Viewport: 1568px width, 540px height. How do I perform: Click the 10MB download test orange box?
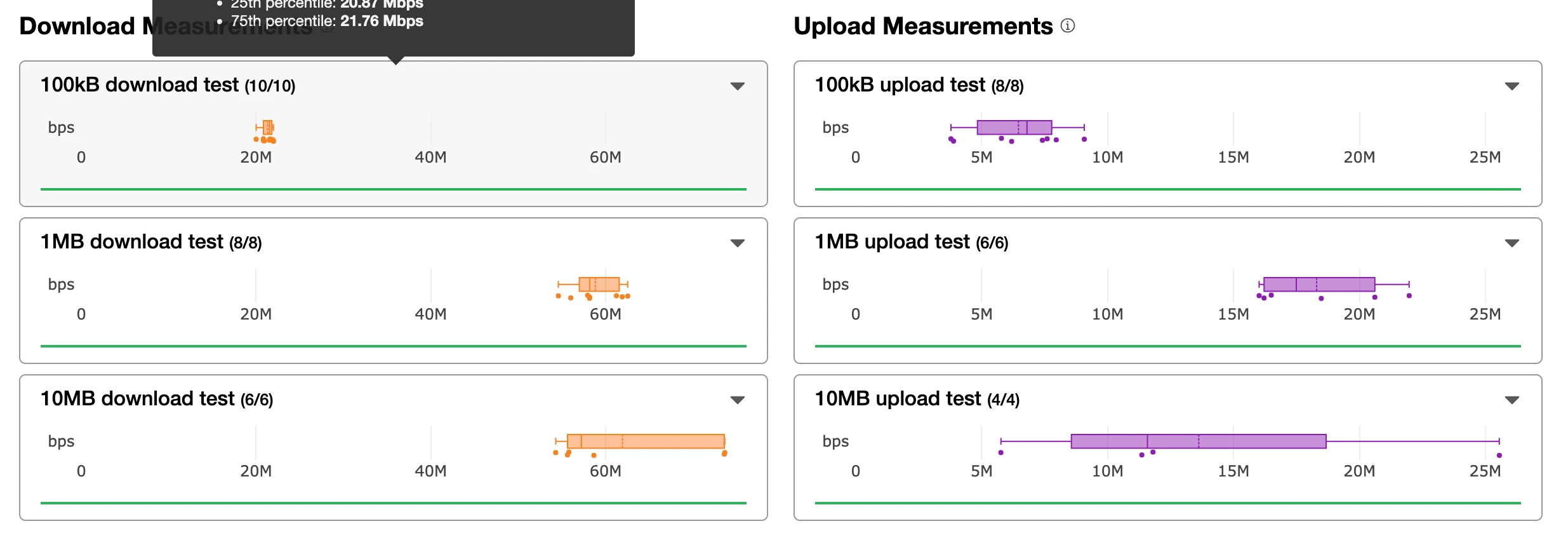pyautogui.click(x=646, y=441)
